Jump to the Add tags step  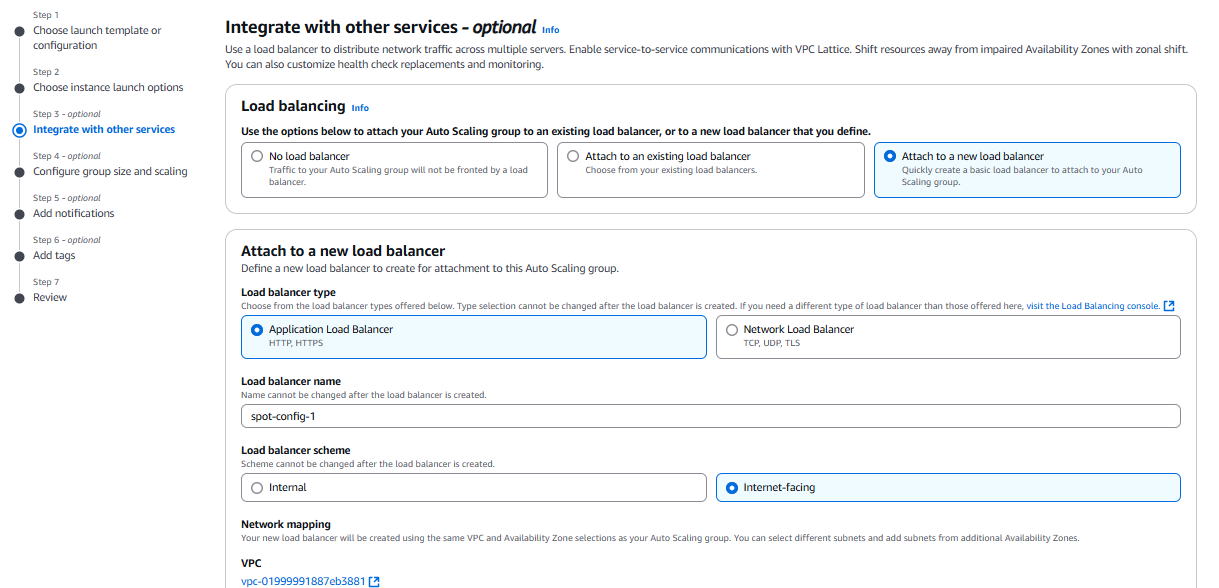(x=54, y=255)
